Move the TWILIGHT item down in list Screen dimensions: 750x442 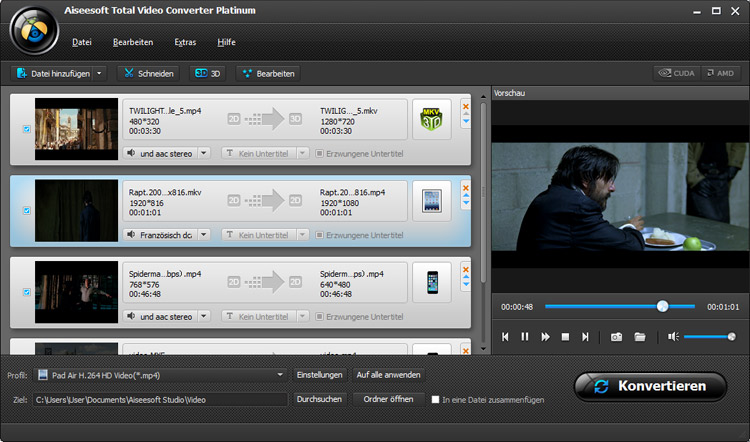click(x=465, y=122)
